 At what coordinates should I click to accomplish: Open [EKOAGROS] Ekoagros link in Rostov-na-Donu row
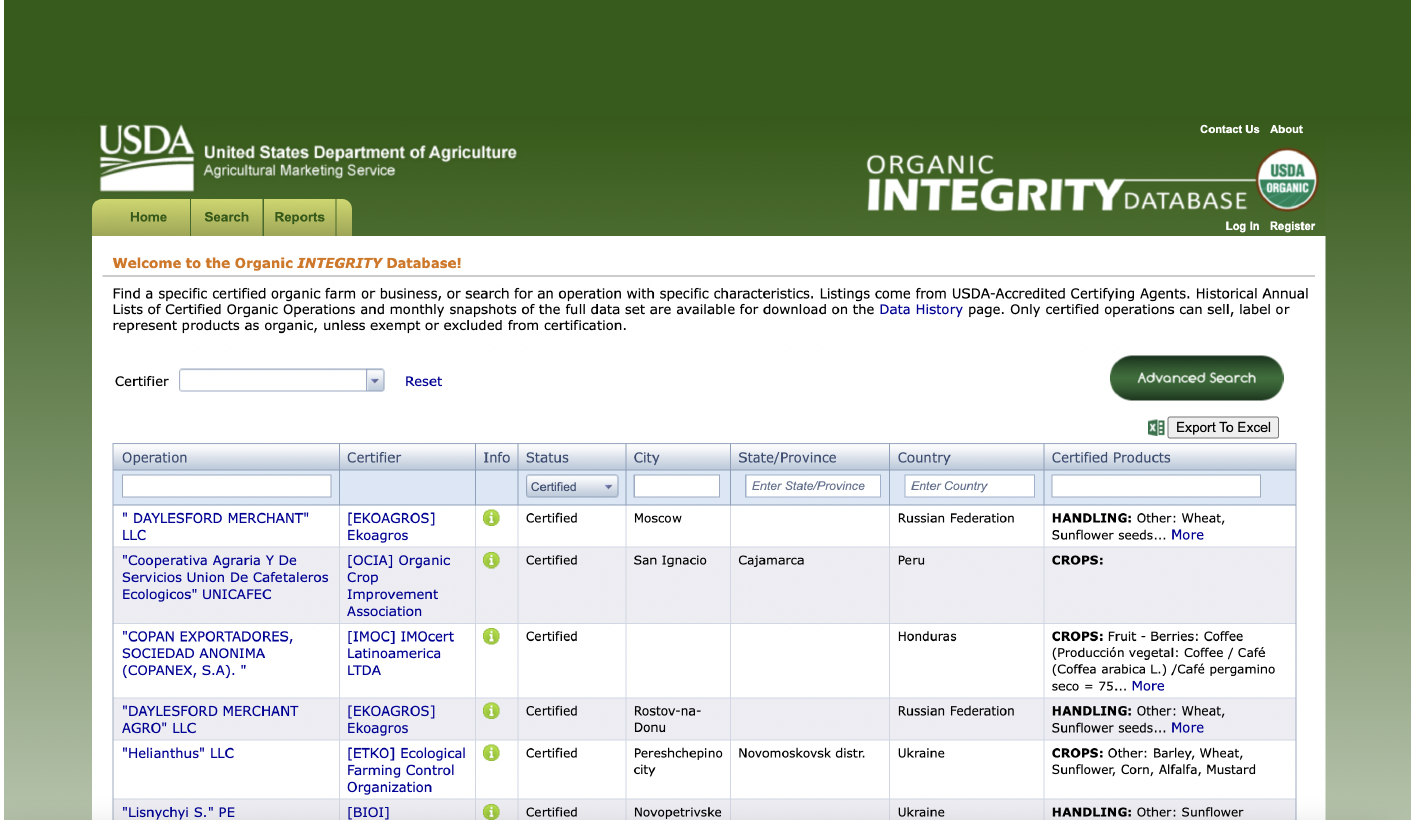click(x=391, y=719)
